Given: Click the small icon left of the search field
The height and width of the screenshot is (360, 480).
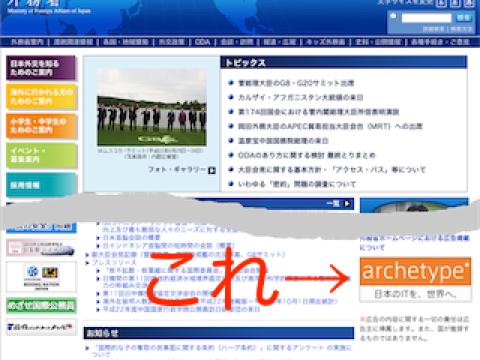Looking at the screenshot, I should point(393,16).
